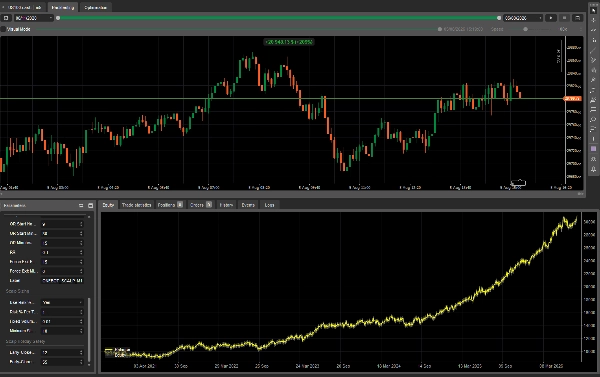Select the horizontal lines drawing tool
This screenshot has height=377, width=600.
pyautogui.click(x=593, y=109)
